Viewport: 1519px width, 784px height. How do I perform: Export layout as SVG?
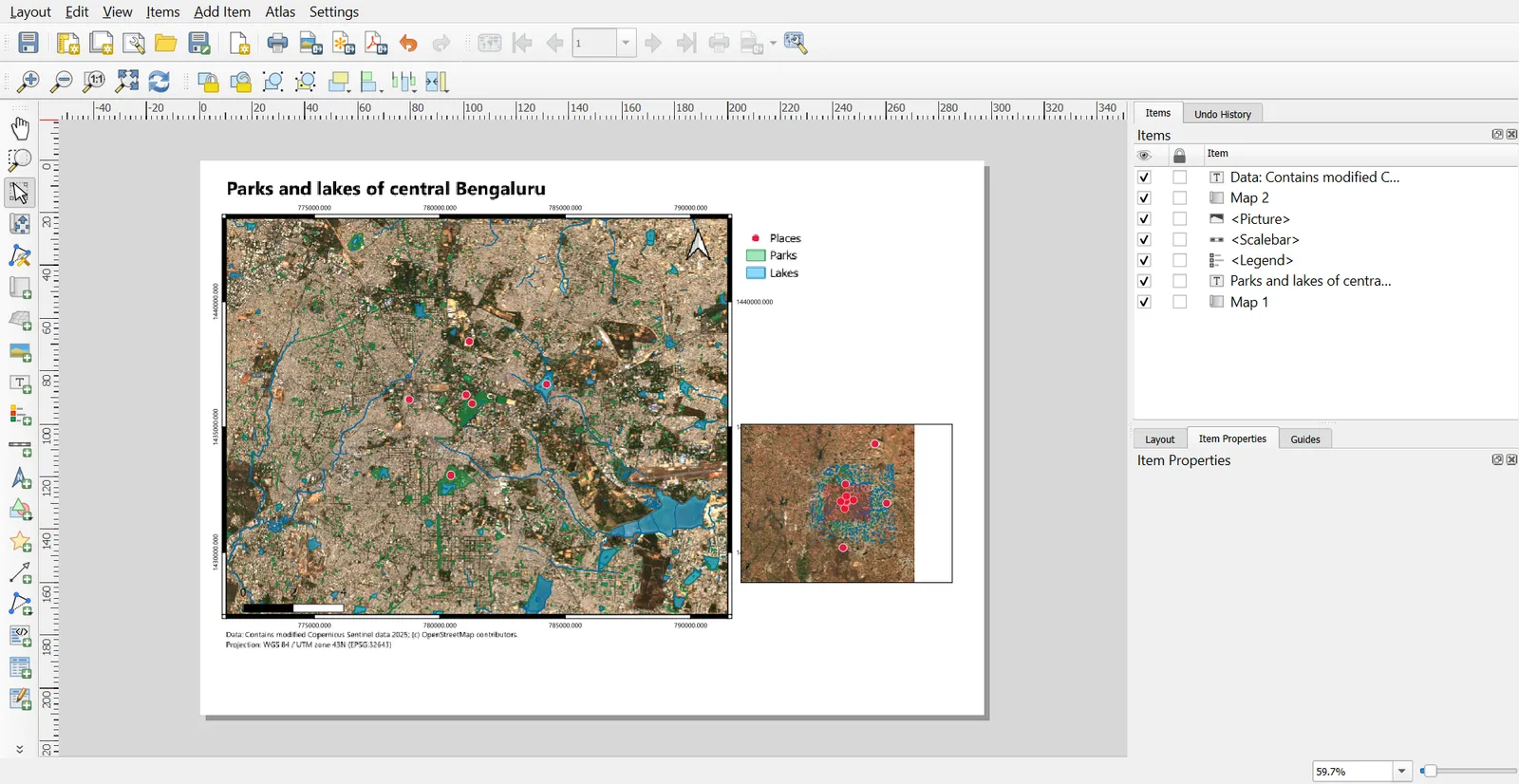[344, 43]
